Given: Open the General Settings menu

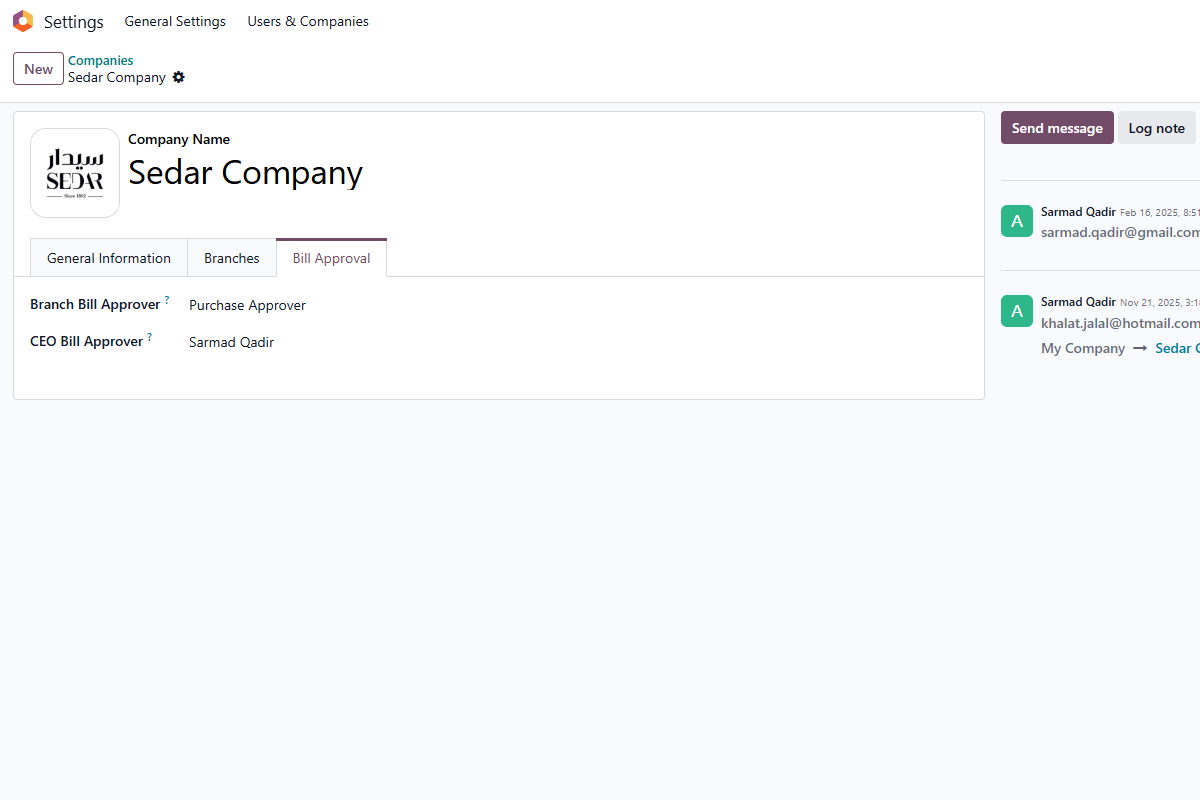Looking at the screenshot, I should [x=175, y=21].
